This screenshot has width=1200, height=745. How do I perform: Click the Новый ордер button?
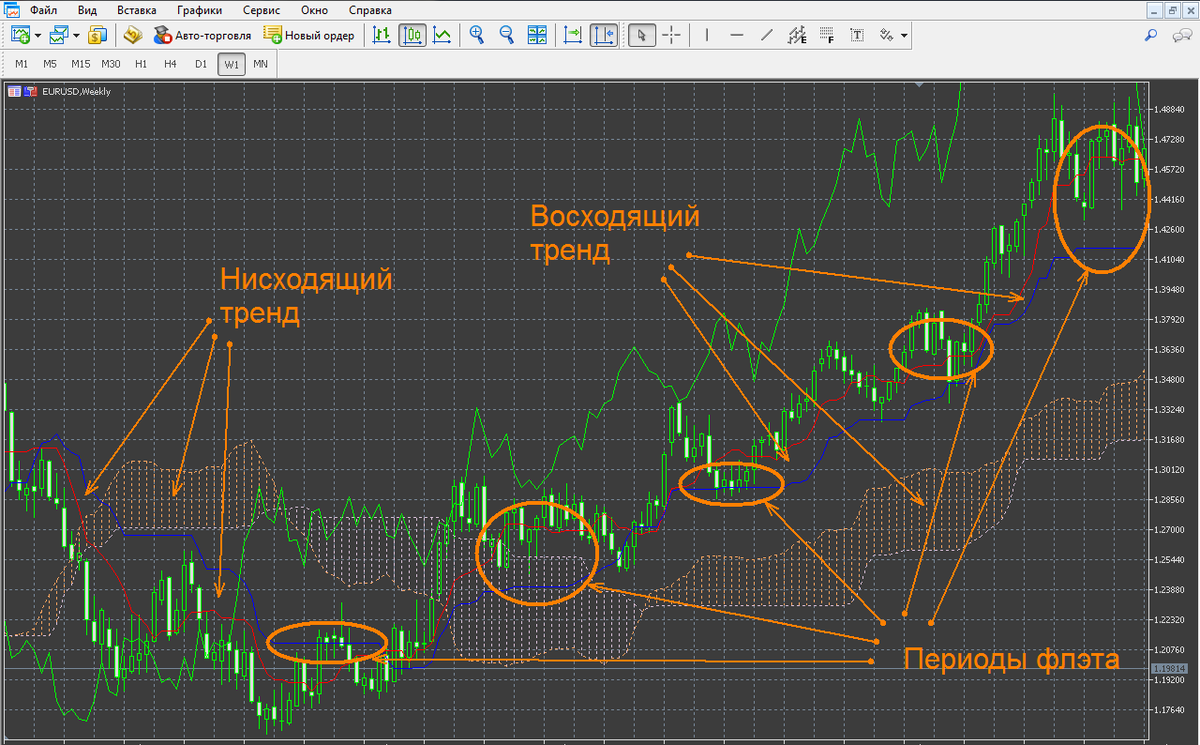[x=310, y=35]
